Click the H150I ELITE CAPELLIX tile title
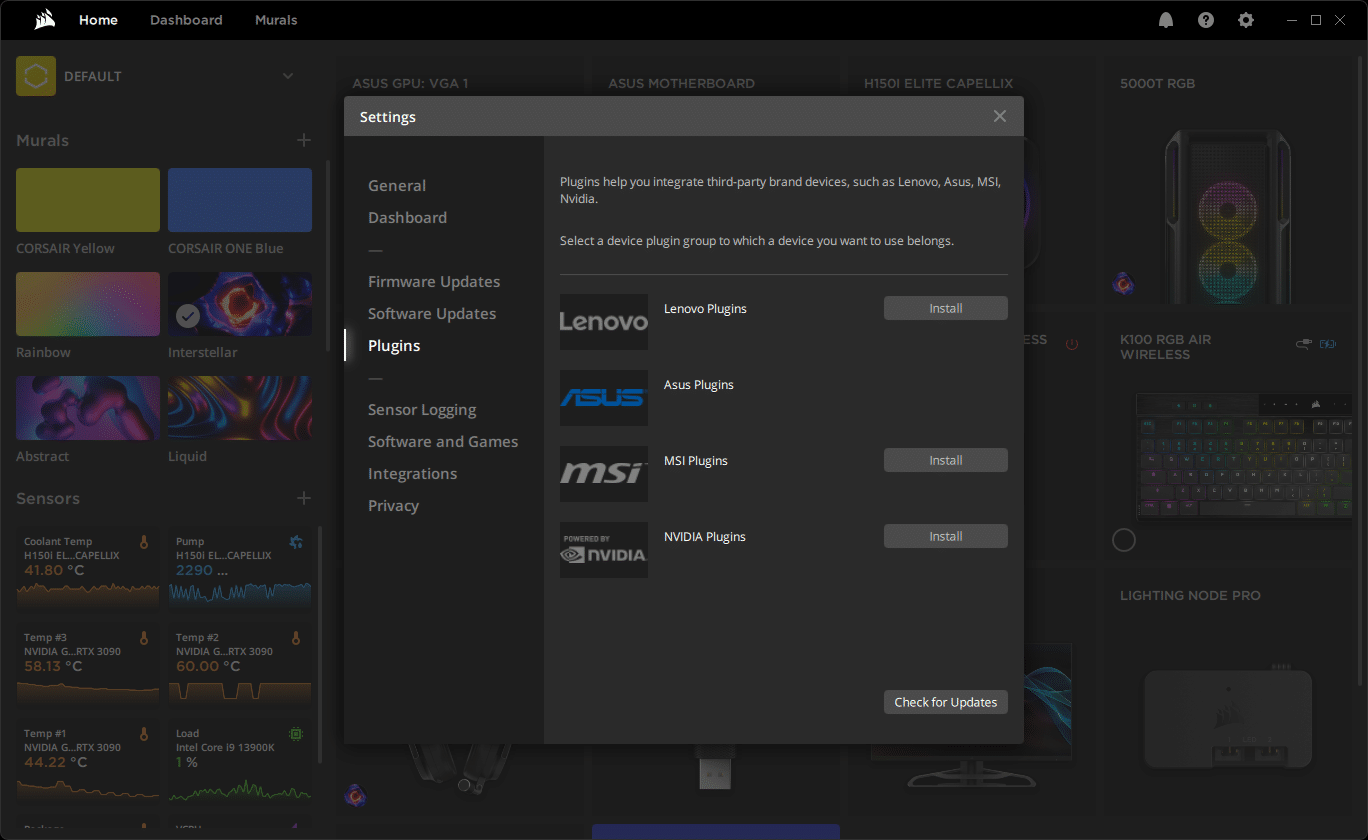Image resolution: width=1368 pixels, height=840 pixels. [939, 84]
